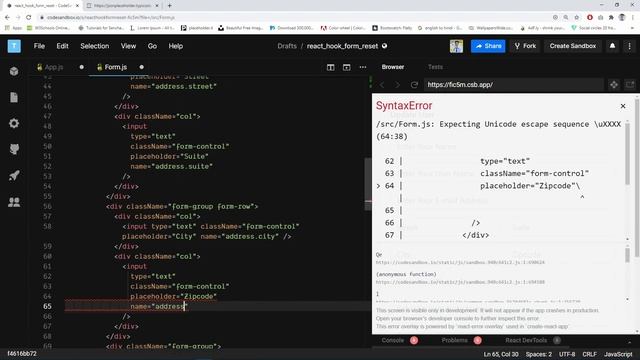Click the Chrome address bar
The width and height of the screenshot is (640, 360).
(x=294, y=18)
